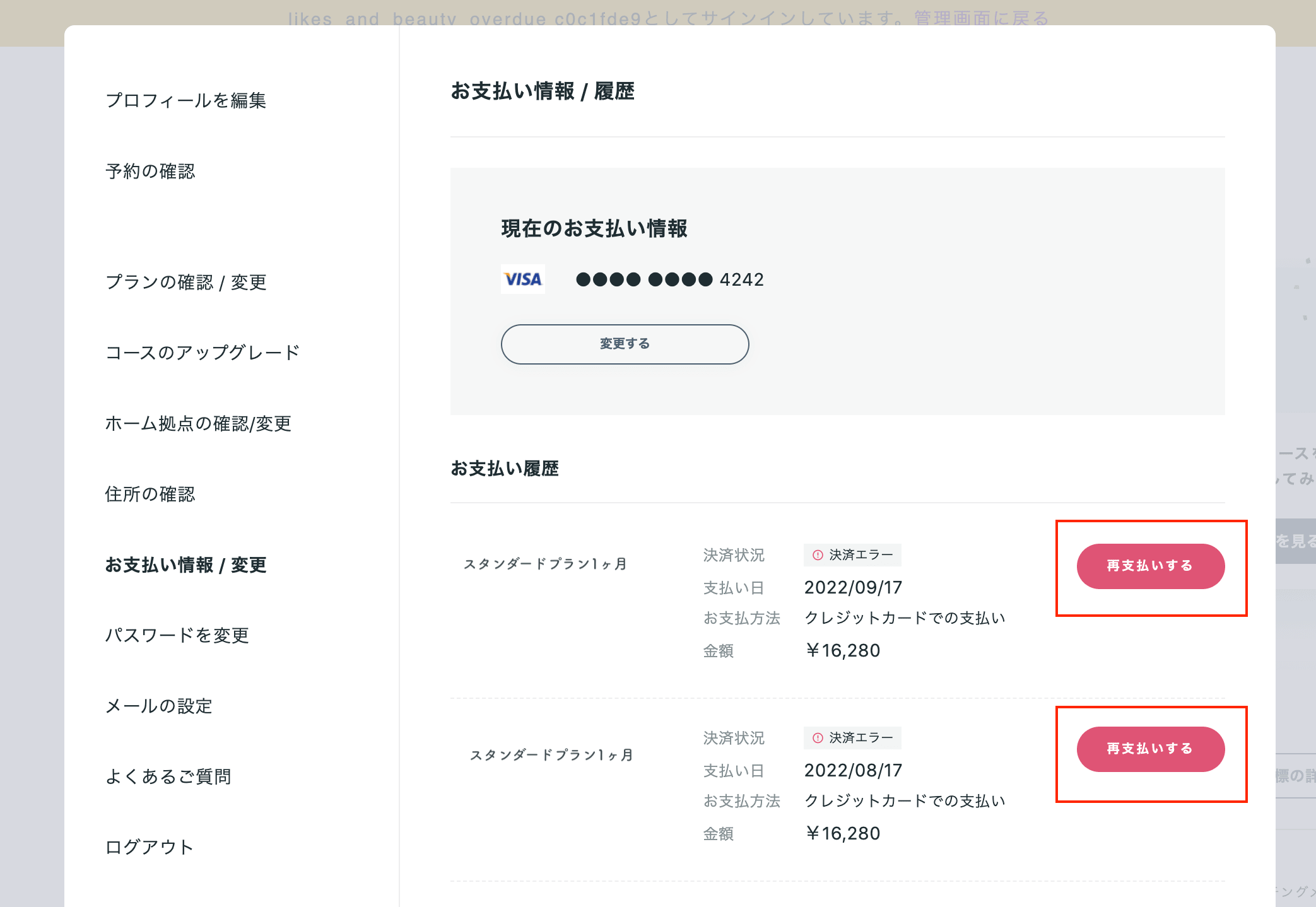Open コースのアップグレード page

[202, 353]
